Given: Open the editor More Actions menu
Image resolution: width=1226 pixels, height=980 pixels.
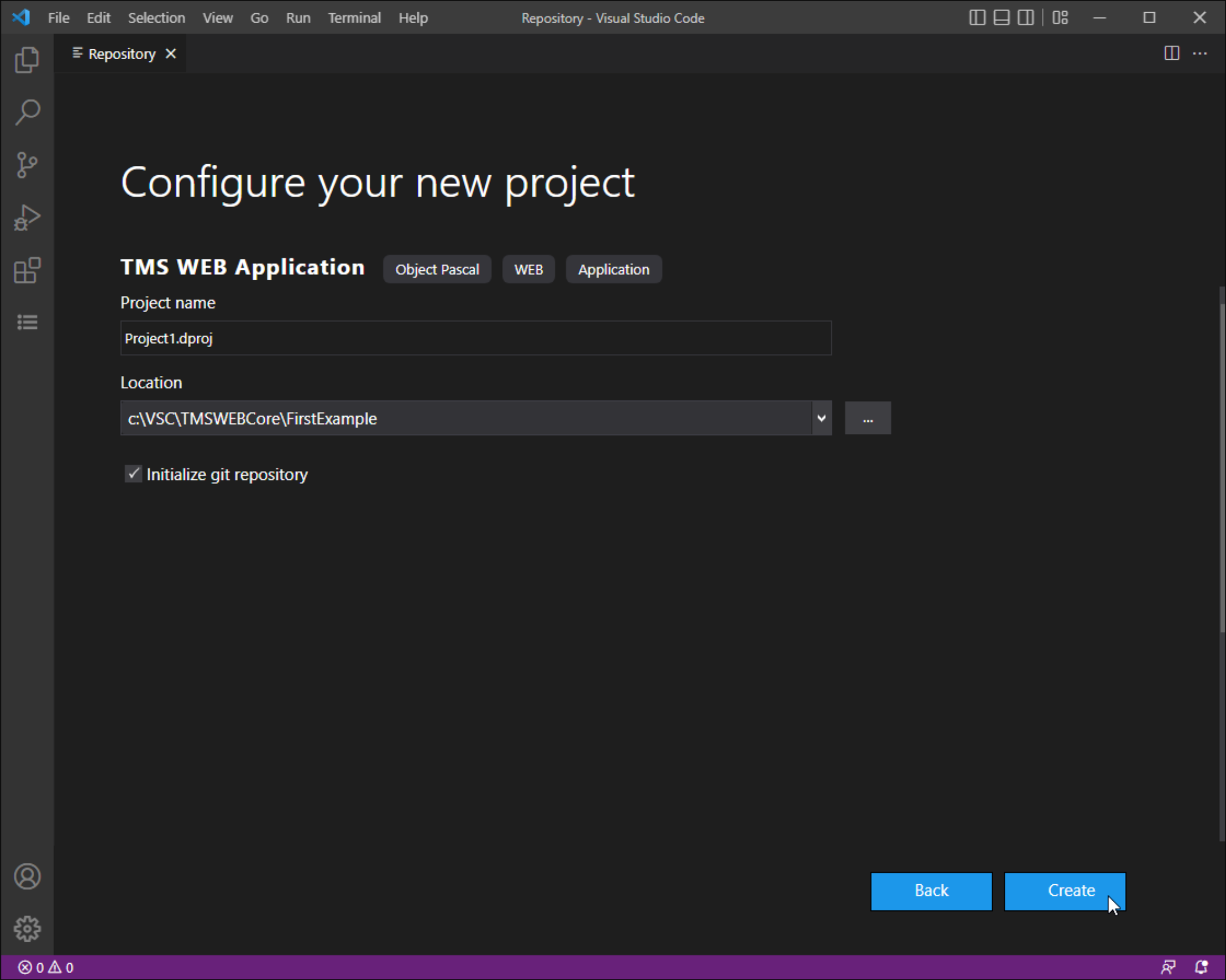Looking at the screenshot, I should 1200,53.
